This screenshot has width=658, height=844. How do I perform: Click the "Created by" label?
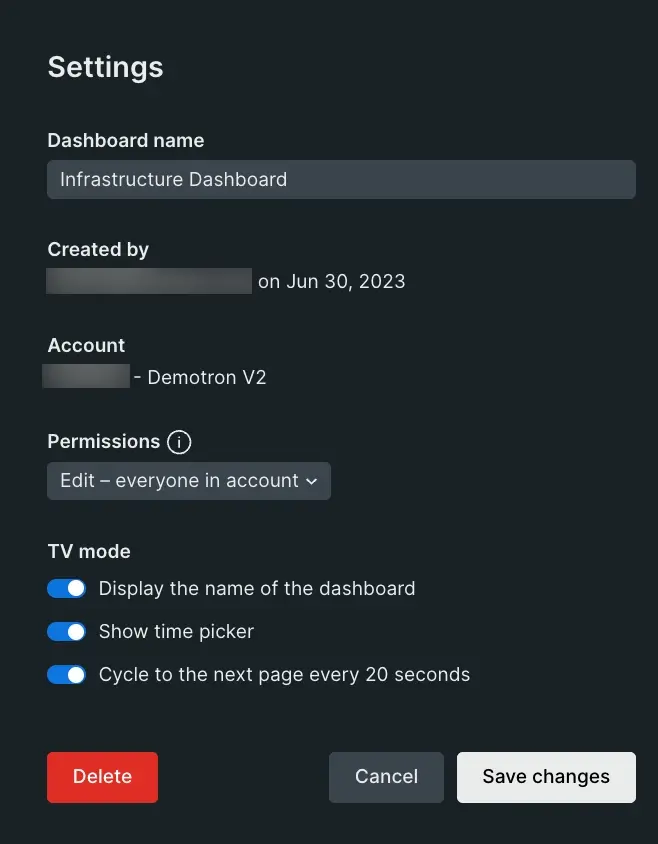98,250
